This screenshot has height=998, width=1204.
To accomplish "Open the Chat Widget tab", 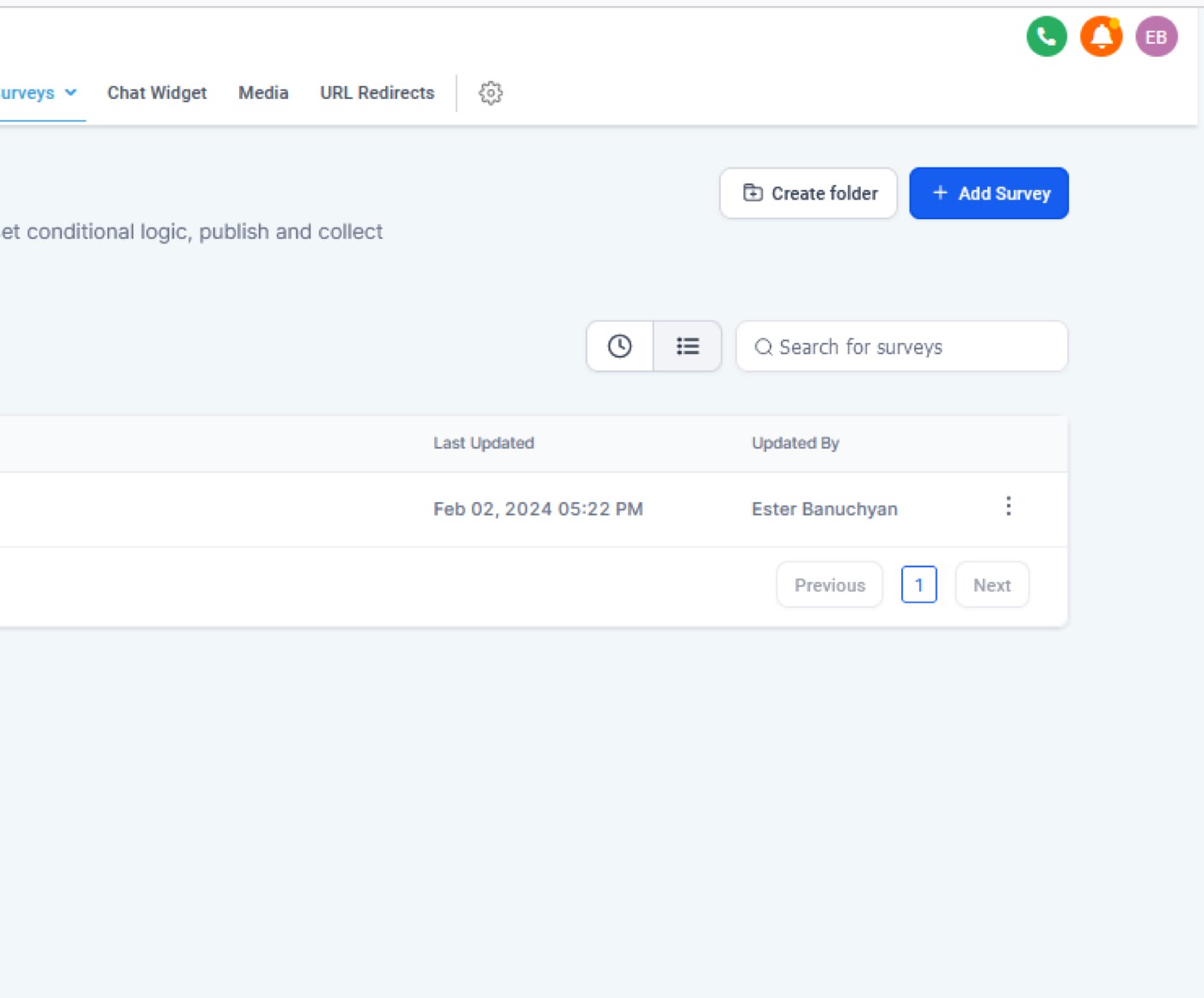I will 157,93.
